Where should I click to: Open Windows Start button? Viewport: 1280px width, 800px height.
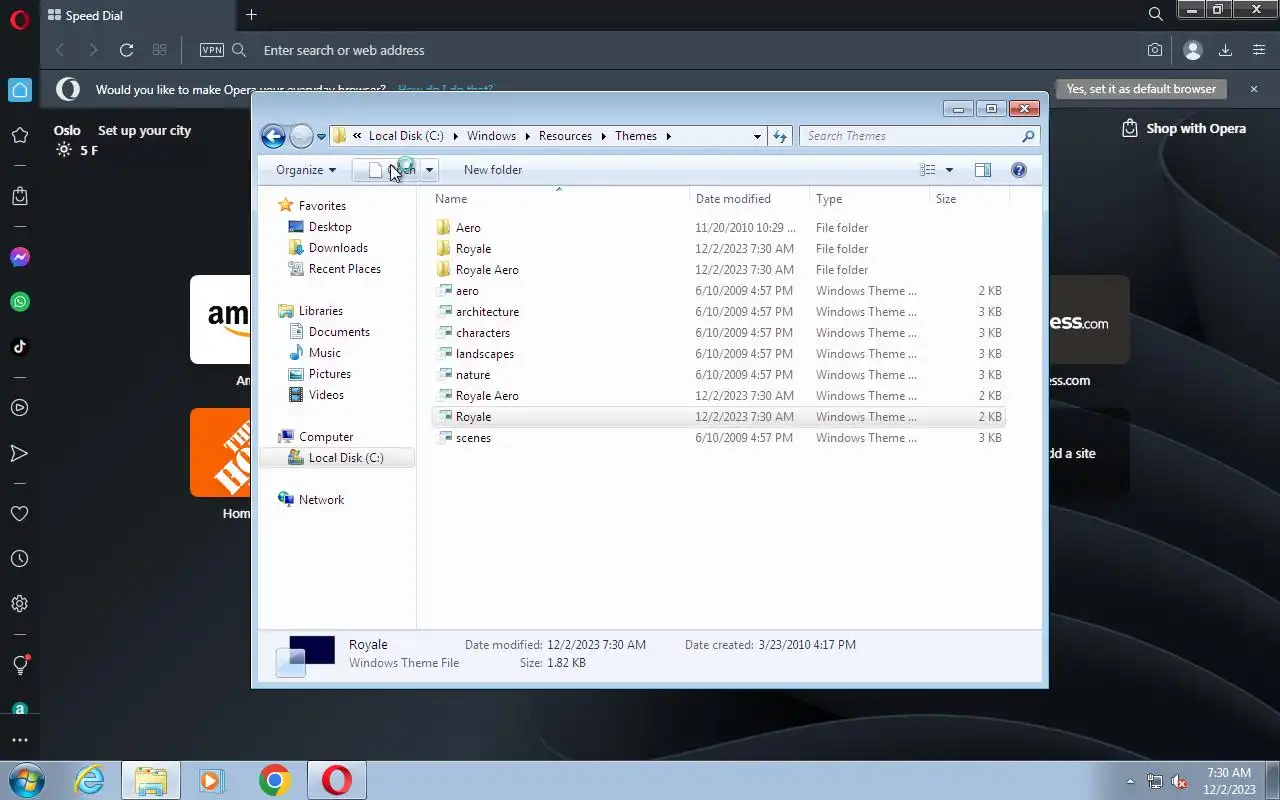coord(25,780)
